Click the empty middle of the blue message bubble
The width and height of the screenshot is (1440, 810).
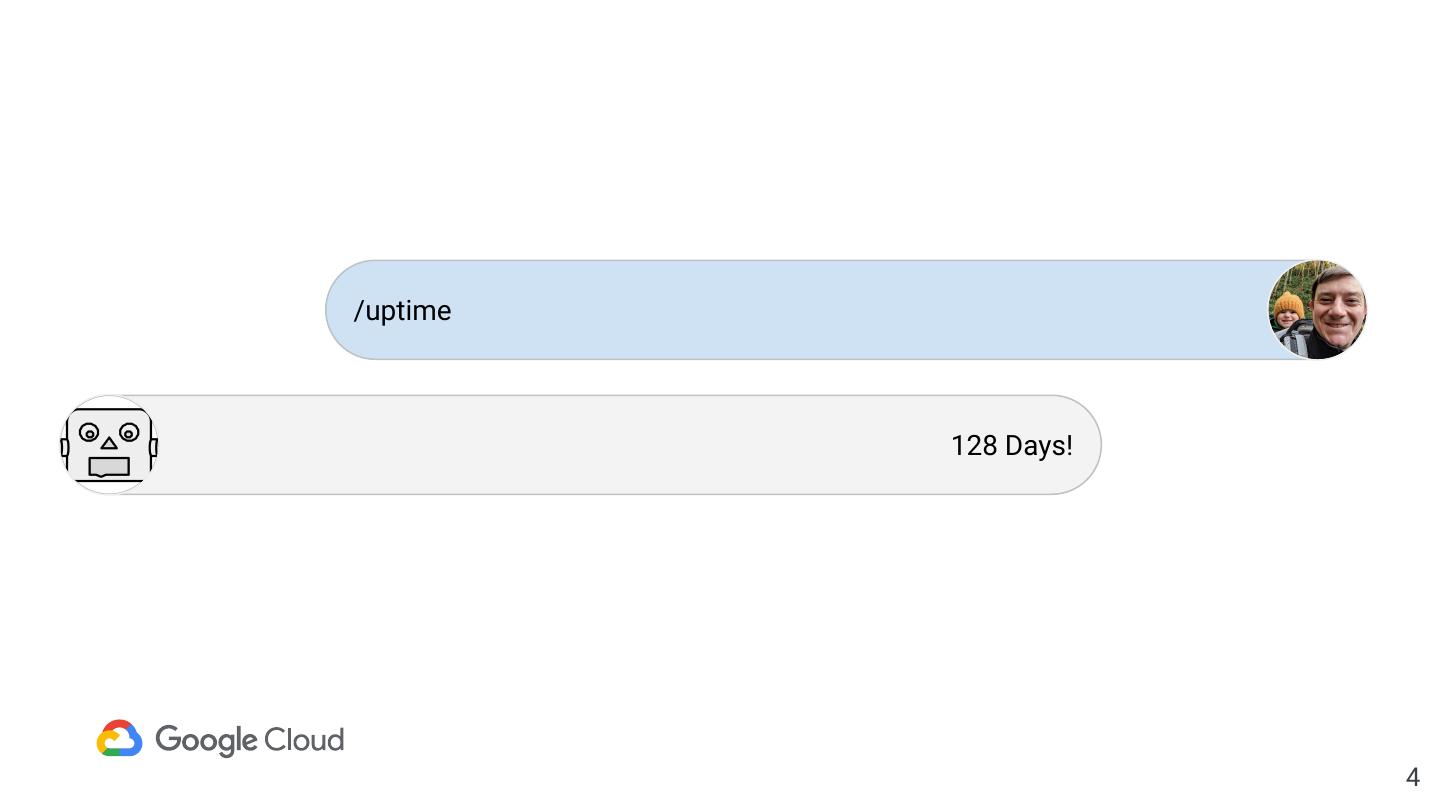coord(800,310)
